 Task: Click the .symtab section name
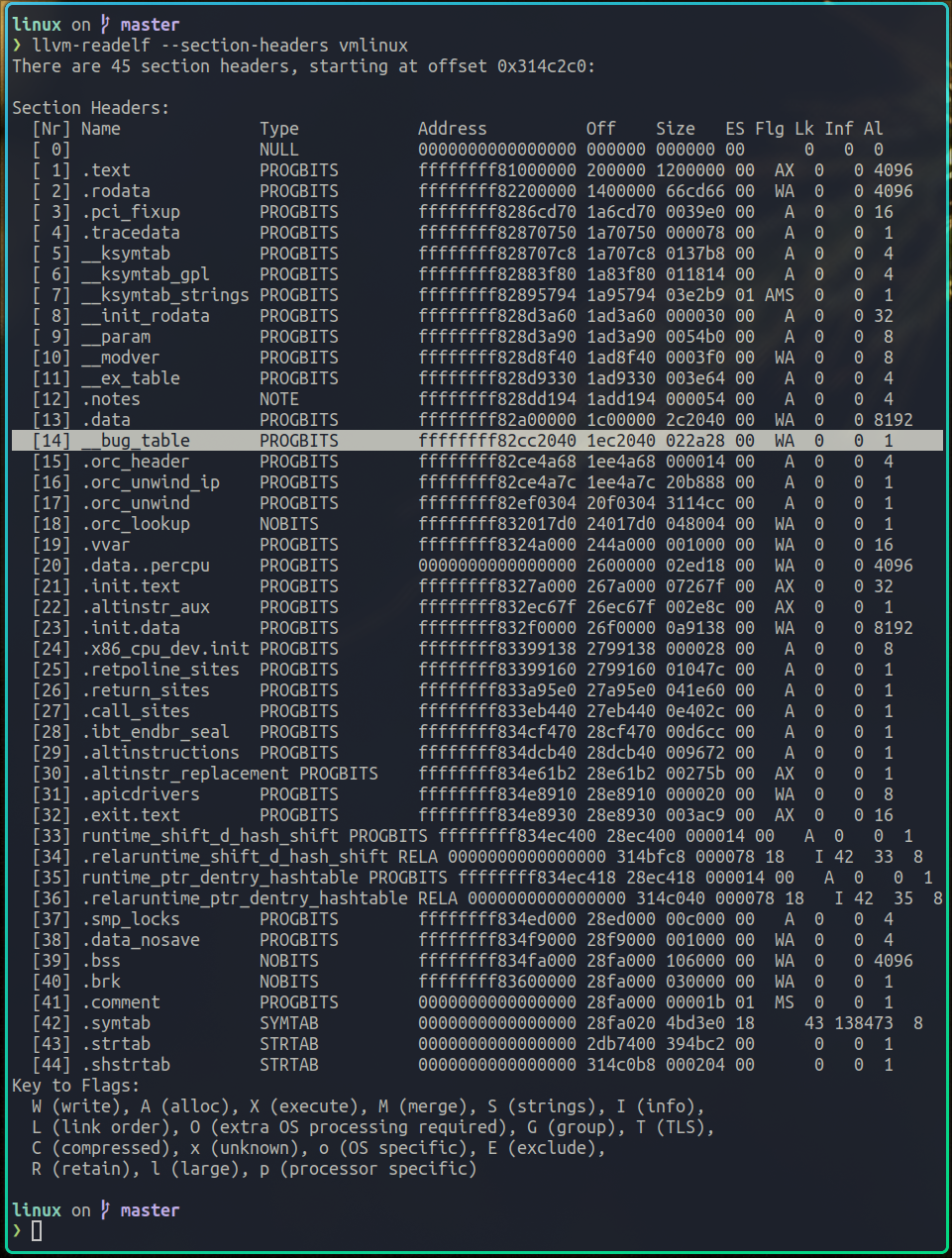(x=115, y=1023)
